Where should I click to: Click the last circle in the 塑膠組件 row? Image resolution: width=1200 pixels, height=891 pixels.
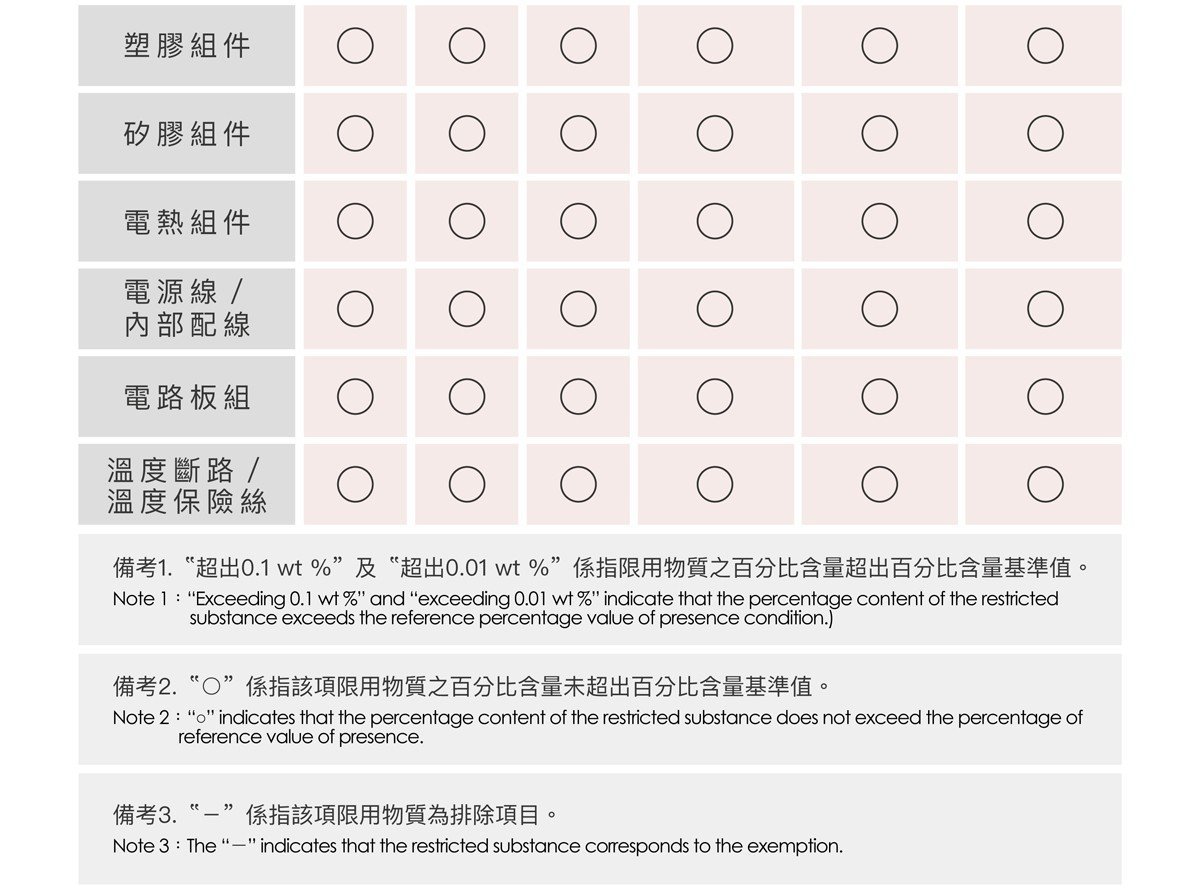tap(1044, 46)
